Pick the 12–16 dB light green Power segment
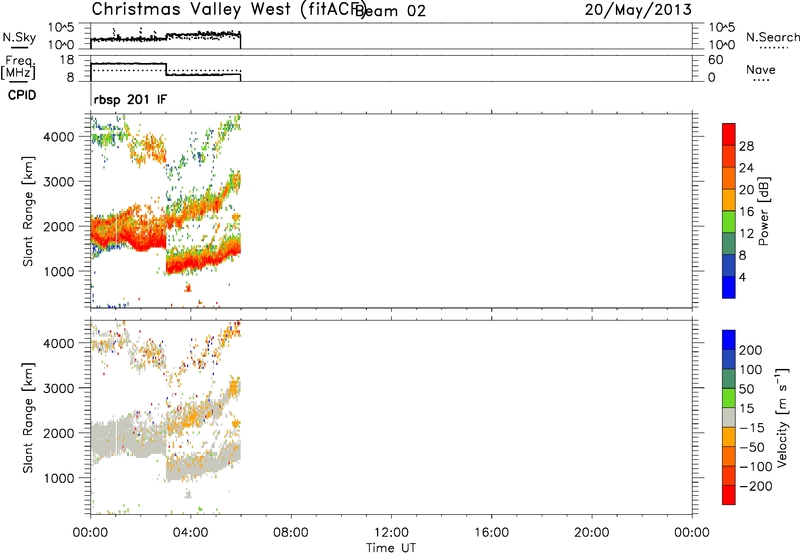800x554 pixels. [x=729, y=222]
